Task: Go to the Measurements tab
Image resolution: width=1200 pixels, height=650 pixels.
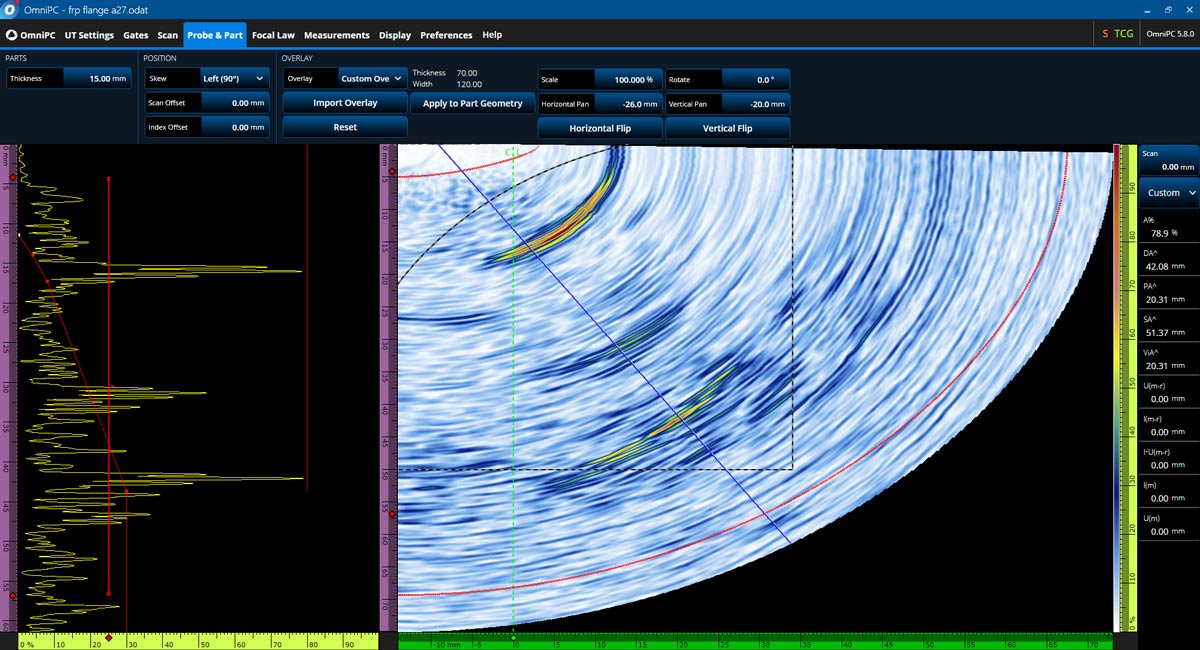Action: [336, 35]
